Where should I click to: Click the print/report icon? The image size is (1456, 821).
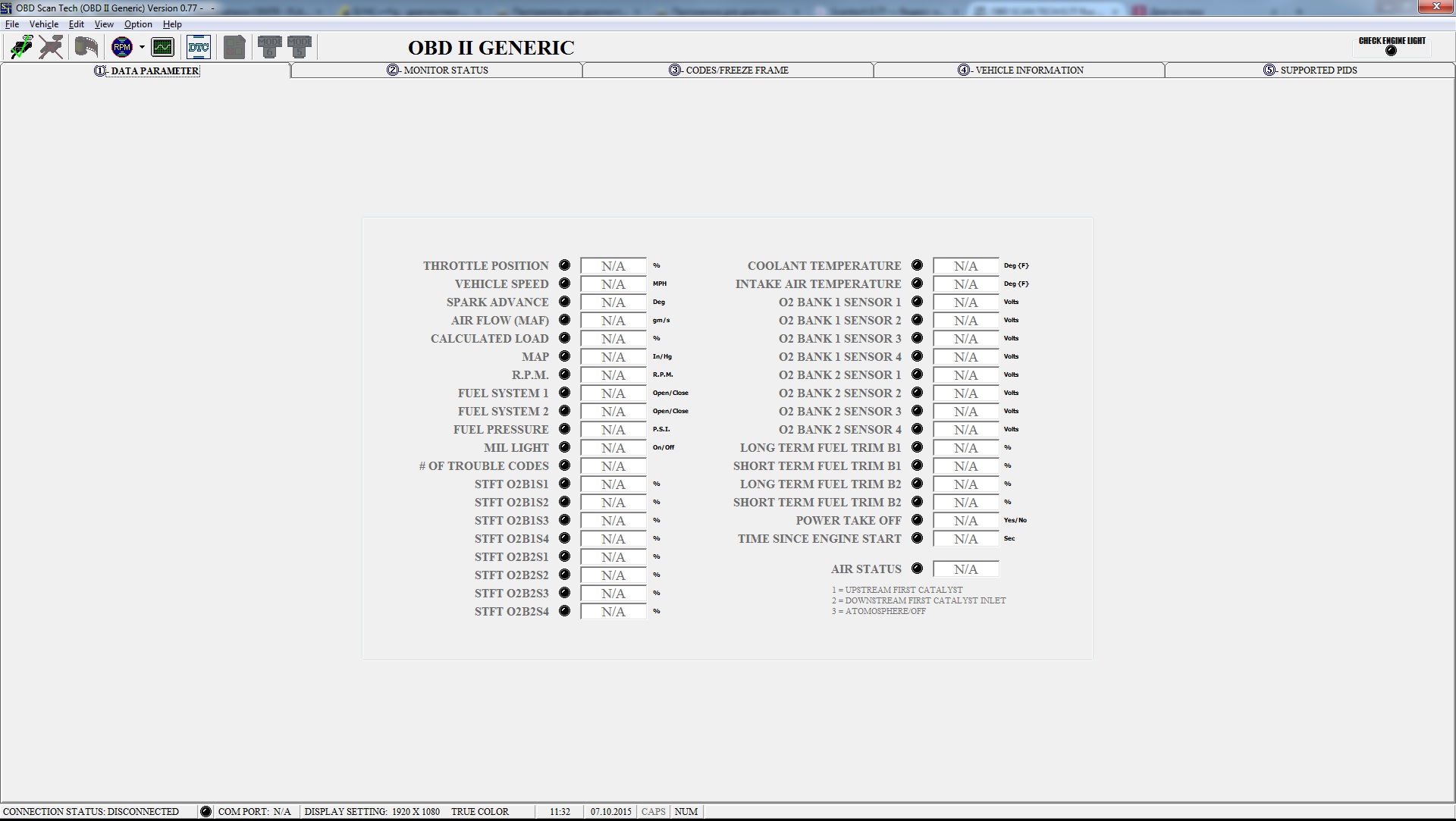pyautogui.click(x=234, y=47)
